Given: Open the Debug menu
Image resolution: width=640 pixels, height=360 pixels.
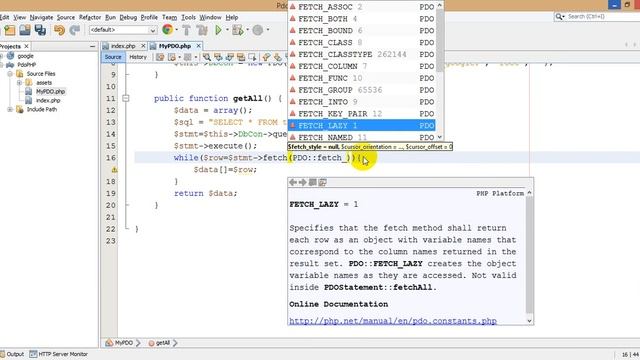Looking at the screenshot, I should (x=128, y=18).
